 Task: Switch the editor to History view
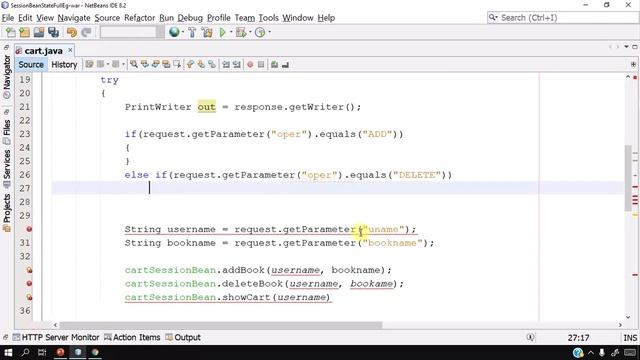tap(64, 64)
